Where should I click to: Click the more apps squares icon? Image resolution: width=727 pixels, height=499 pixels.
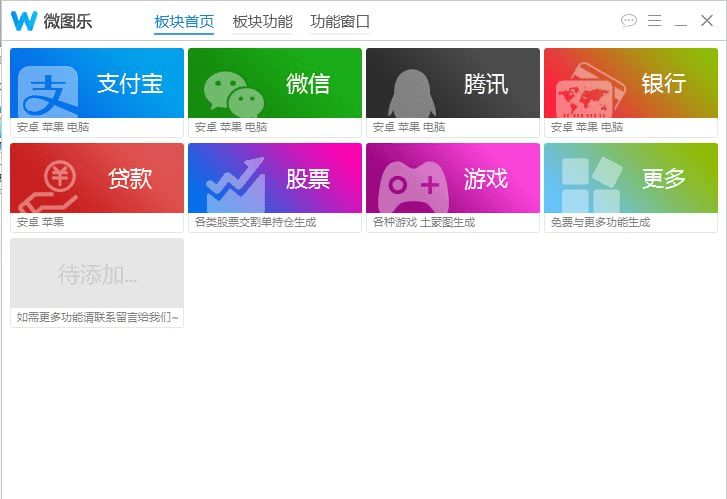click(592, 185)
